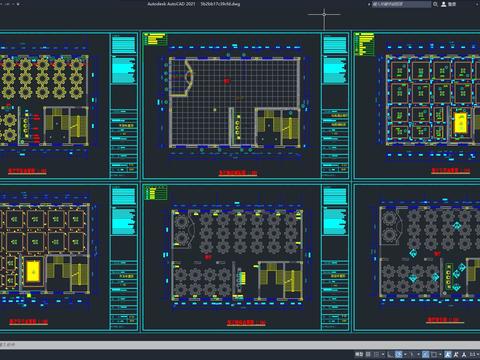
Task: Enable ortho mode icon in status bar
Action: [390, 354]
